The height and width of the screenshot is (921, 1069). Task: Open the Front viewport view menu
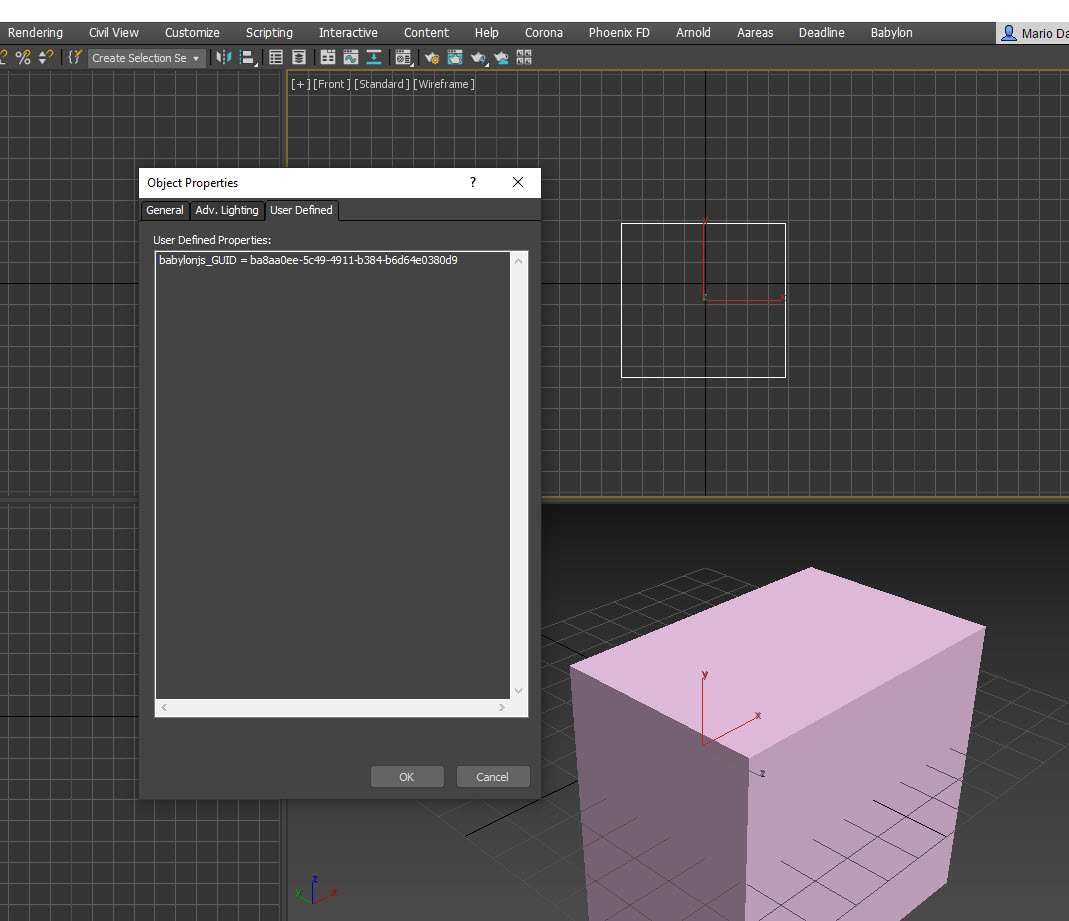coord(331,84)
